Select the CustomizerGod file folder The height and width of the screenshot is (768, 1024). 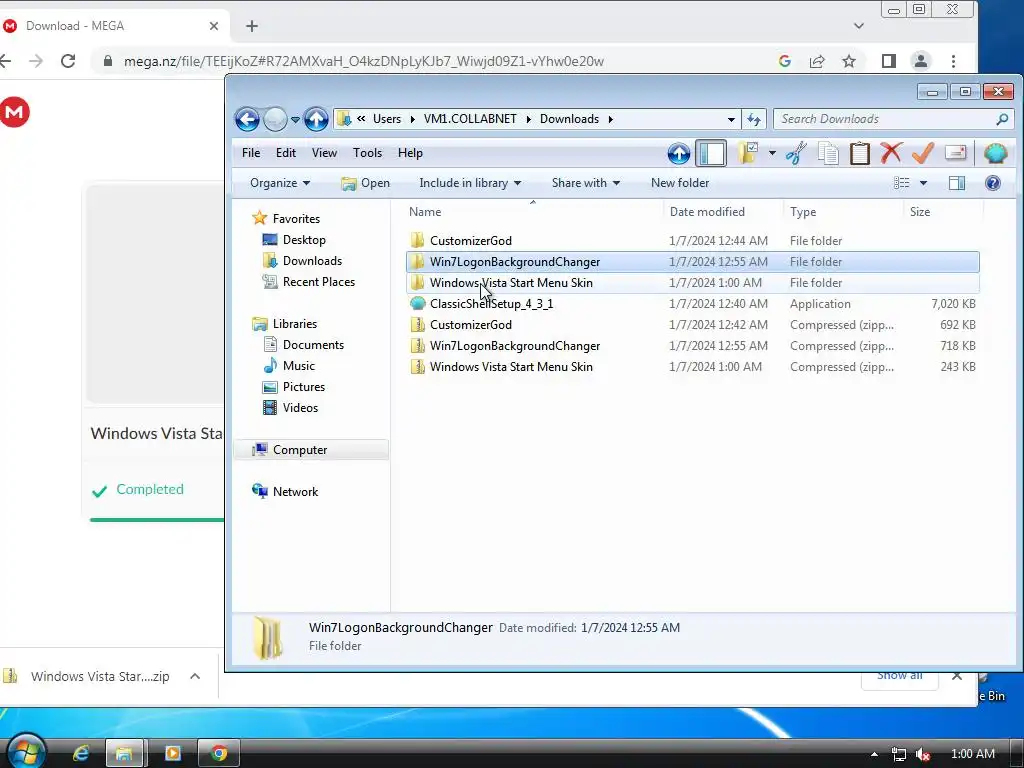tap(692, 241)
